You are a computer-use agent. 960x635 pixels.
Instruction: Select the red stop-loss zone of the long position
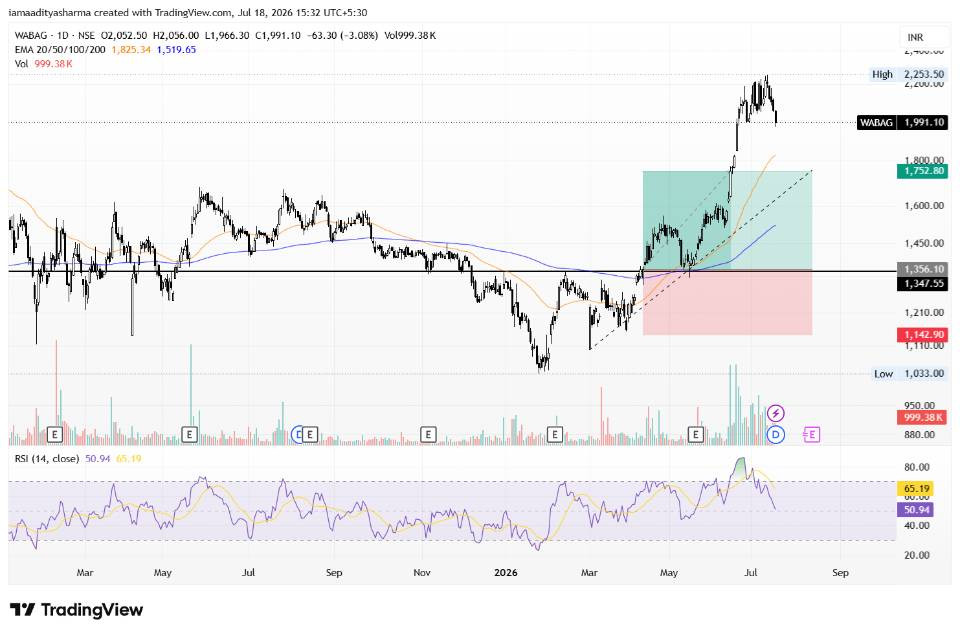[x=727, y=302]
